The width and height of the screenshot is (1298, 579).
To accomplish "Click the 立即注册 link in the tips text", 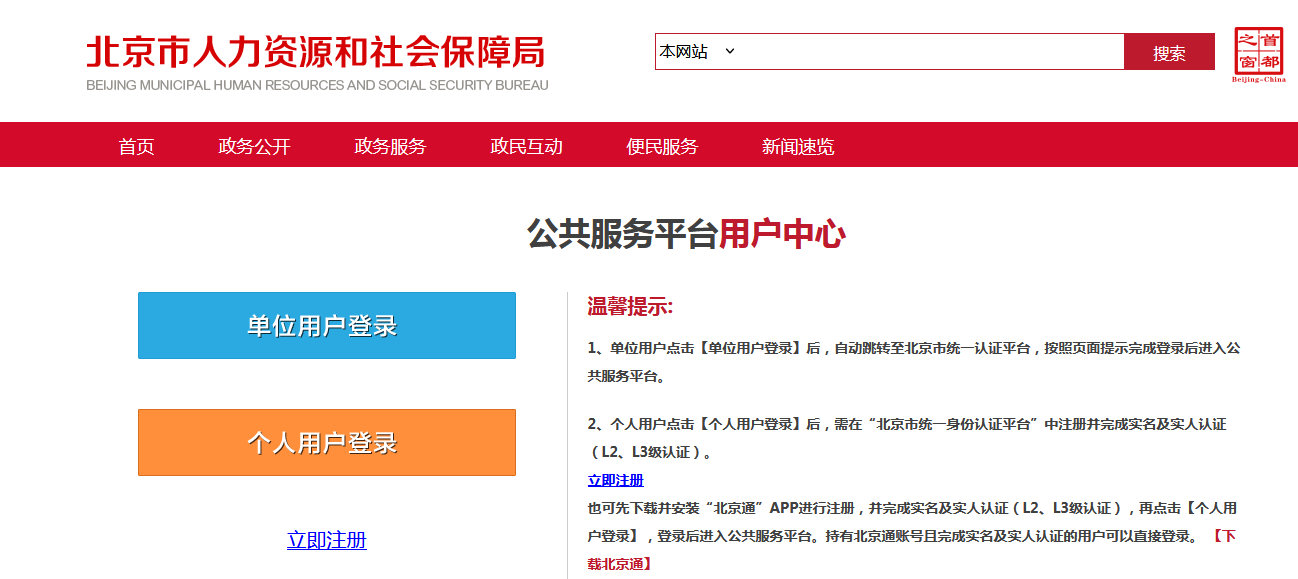I will tap(614, 481).
